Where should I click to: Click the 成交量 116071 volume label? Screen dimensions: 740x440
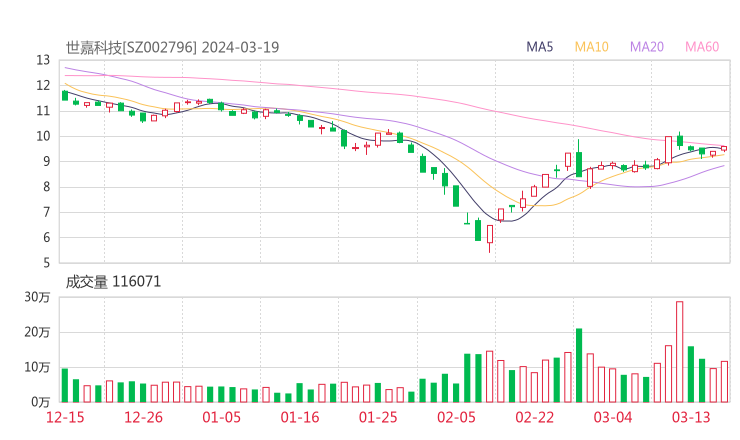tap(113, 282)
